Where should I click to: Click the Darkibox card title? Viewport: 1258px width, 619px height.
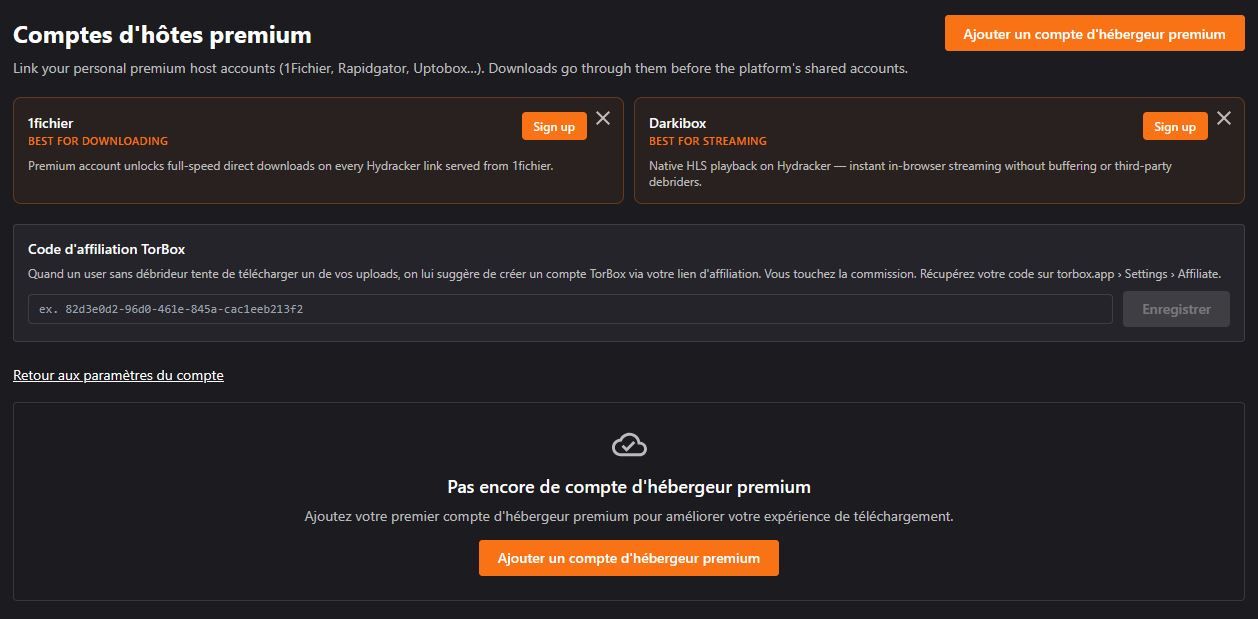click(x=677, y=123)
